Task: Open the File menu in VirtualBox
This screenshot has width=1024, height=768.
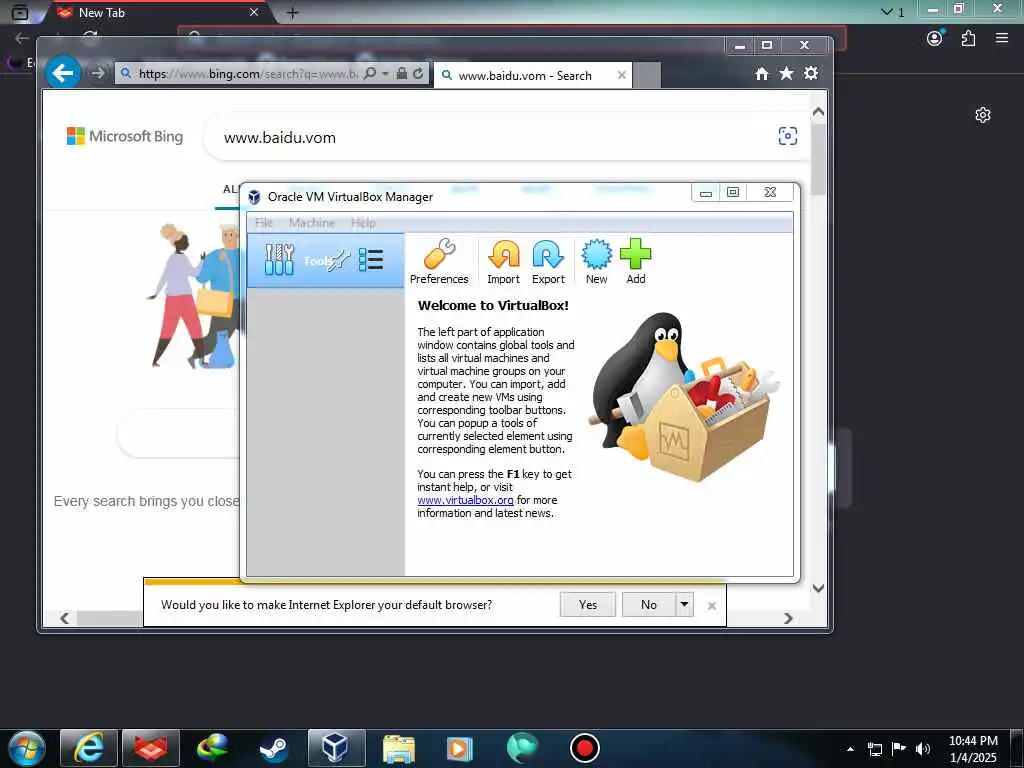Action: [x=264, y=223]
